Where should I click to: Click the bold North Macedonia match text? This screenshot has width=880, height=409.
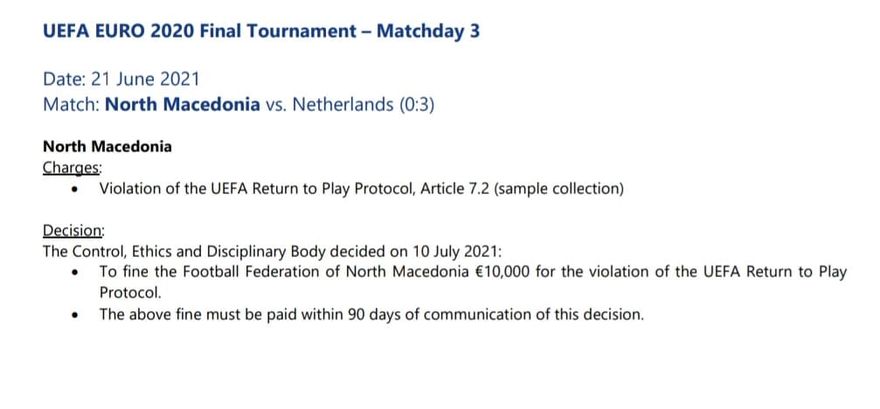(x=183, y=105)
